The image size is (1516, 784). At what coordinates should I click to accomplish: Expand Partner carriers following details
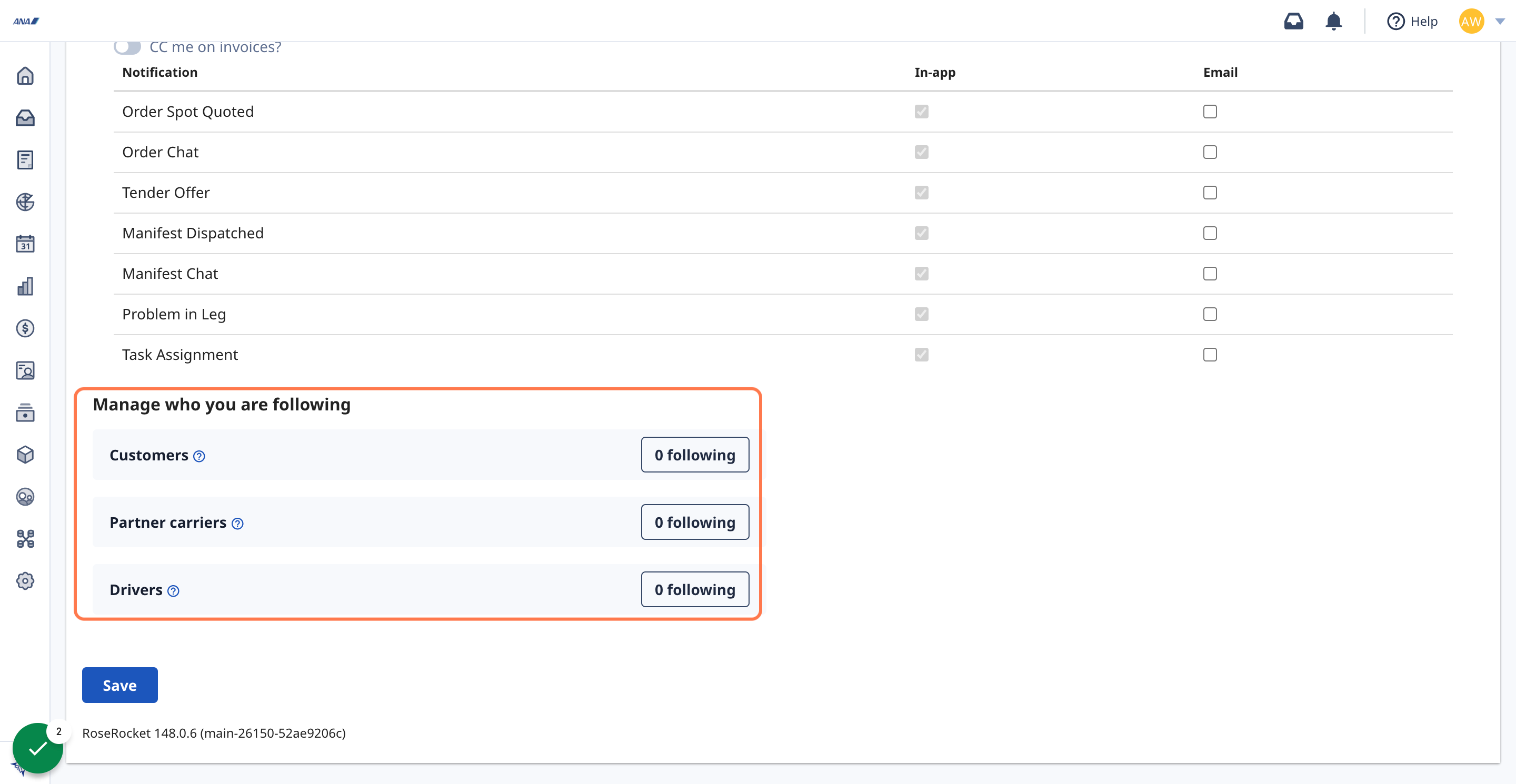tap(694, 522)
